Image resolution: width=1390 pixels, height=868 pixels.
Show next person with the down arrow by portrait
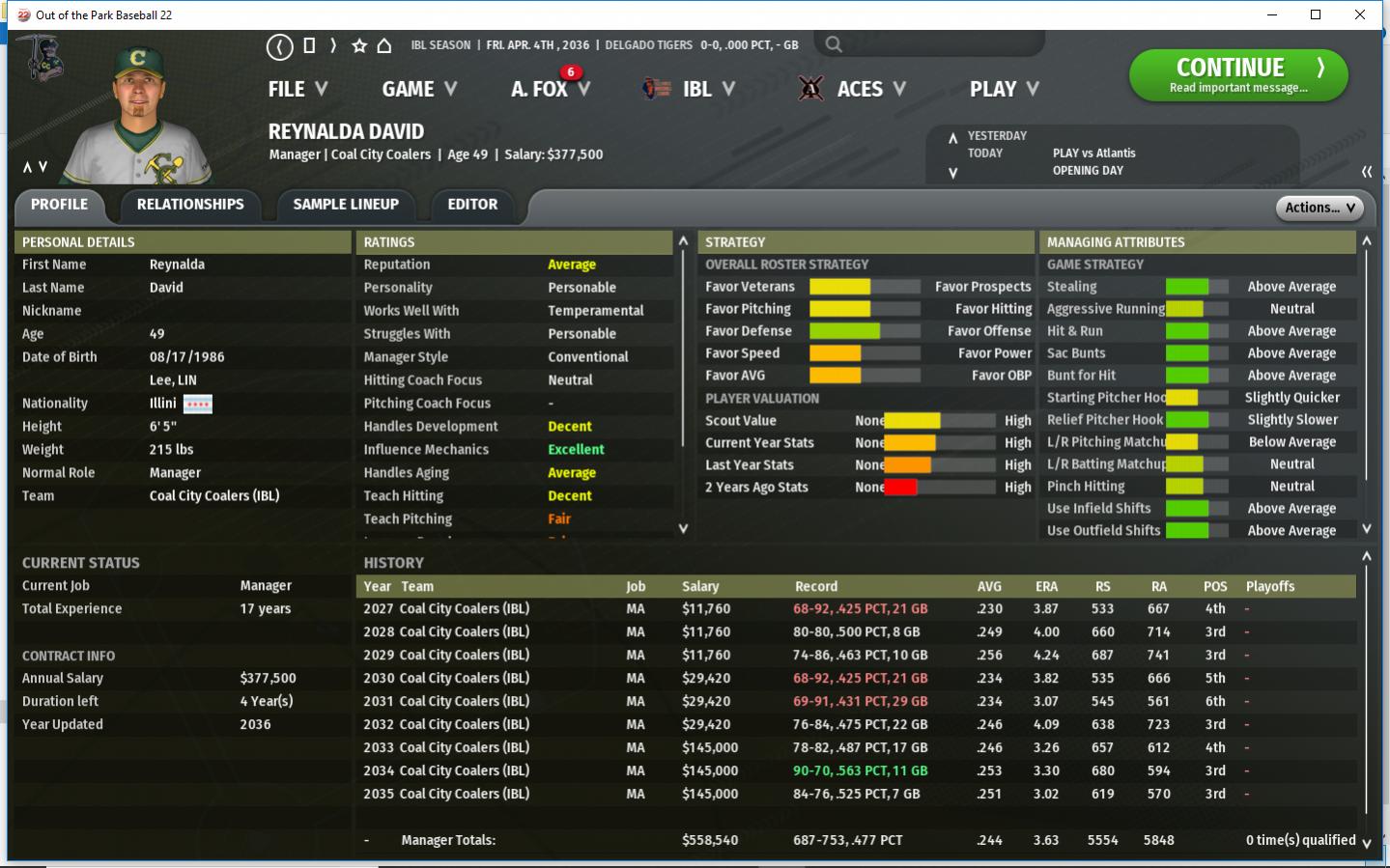coord(43,167)
